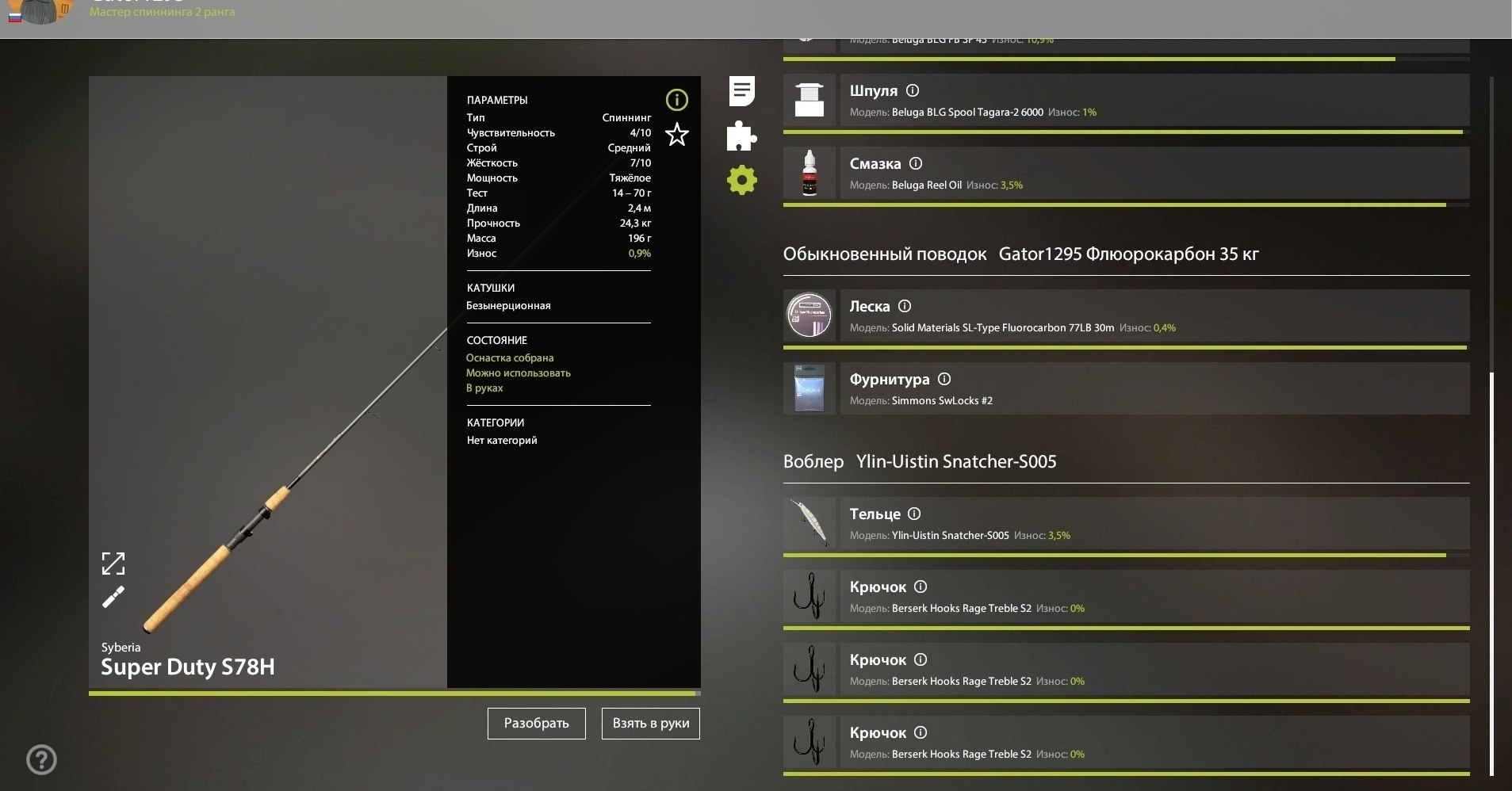Click the Взять в руки button

pyautogui.click(x=651, y=724)
